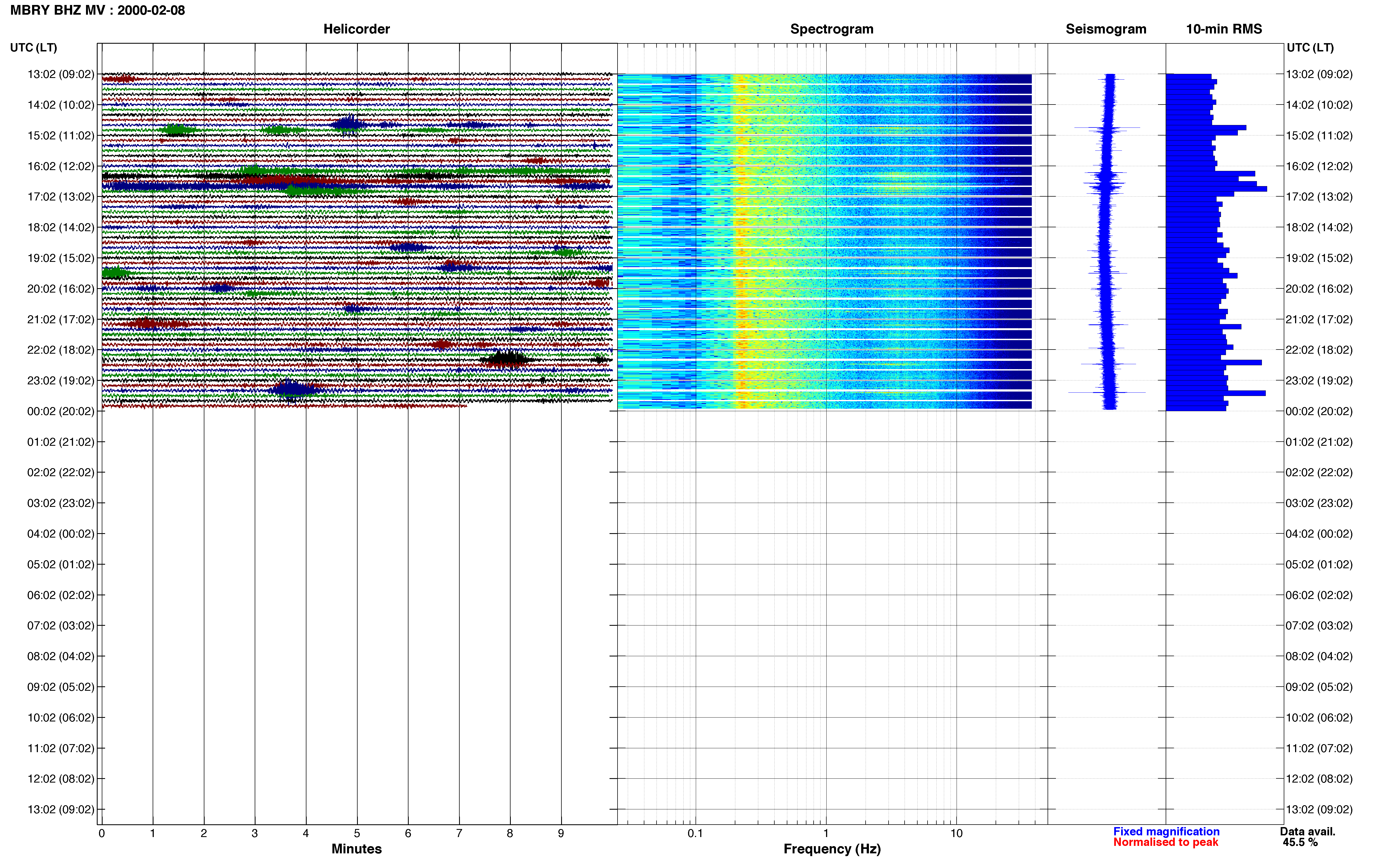Screen dimensions: 1388x868
Task: Click the '10' Hz frequency tick label
Action: (x=956, y=833)
